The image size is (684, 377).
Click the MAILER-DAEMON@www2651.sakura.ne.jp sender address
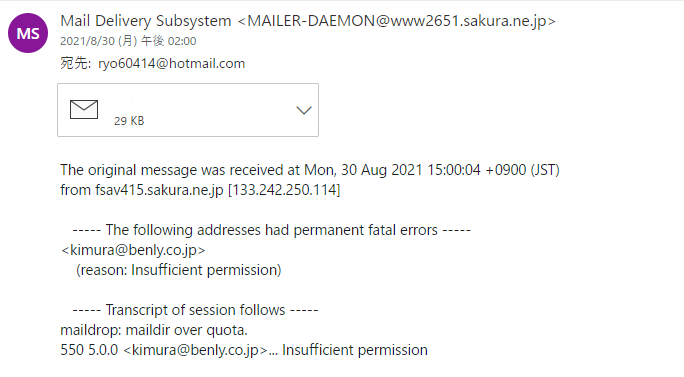point(397,21)
